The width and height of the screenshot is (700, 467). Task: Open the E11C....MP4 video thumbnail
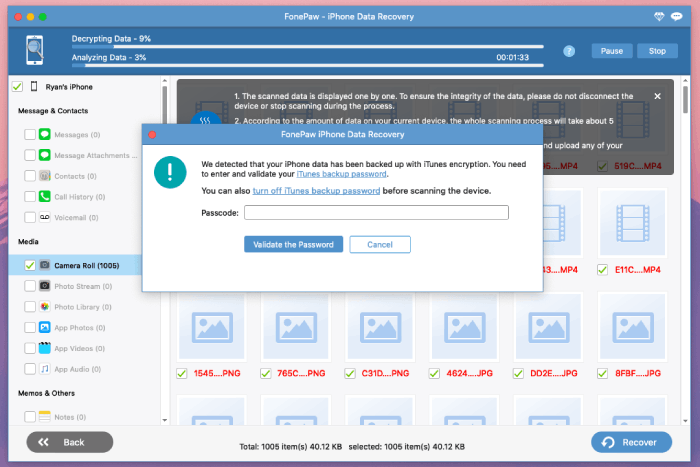[x=633, y=223]
